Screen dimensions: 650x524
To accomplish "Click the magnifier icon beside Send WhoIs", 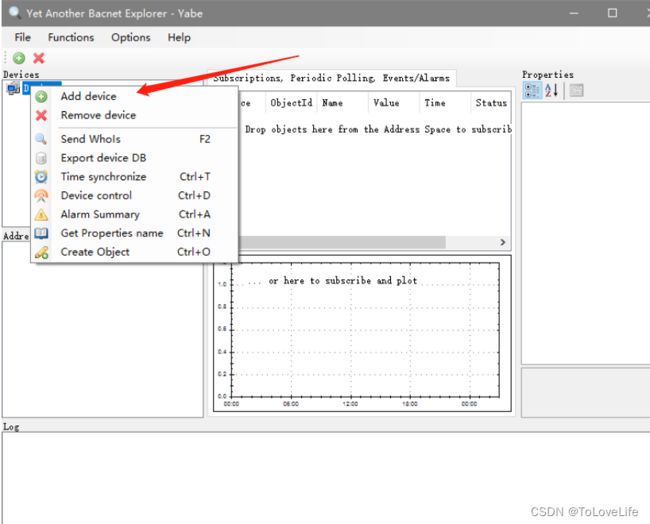I will point(41,139).
